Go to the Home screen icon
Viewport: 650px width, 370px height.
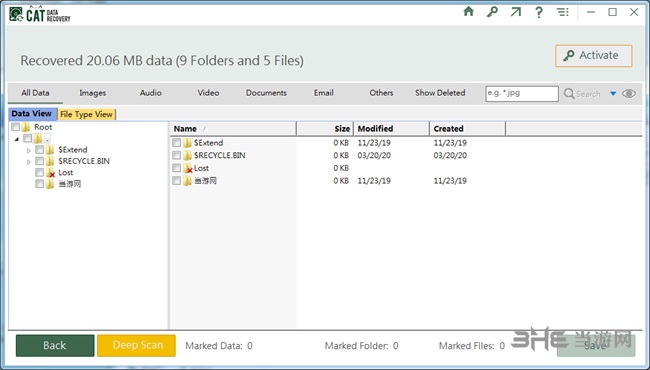click(468, 12)
